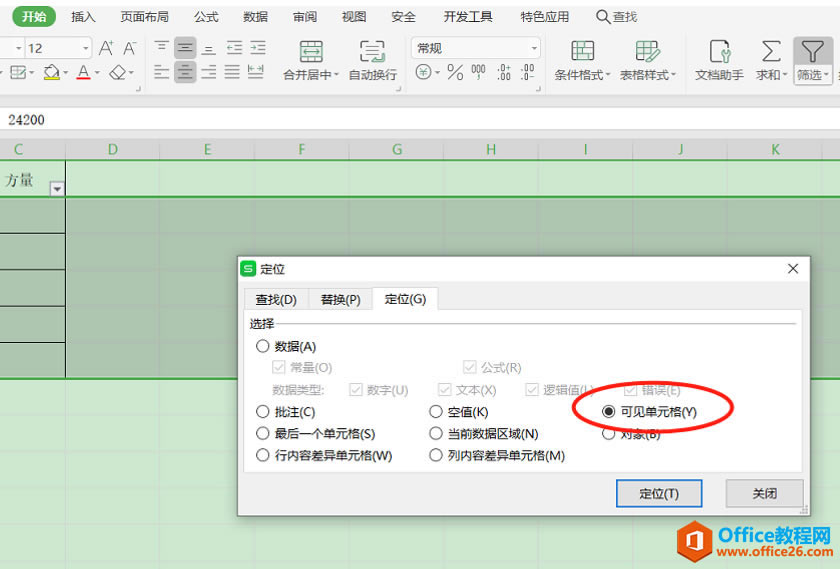
Task: Click fill color bucket icon
Action: tap(51, 72)
